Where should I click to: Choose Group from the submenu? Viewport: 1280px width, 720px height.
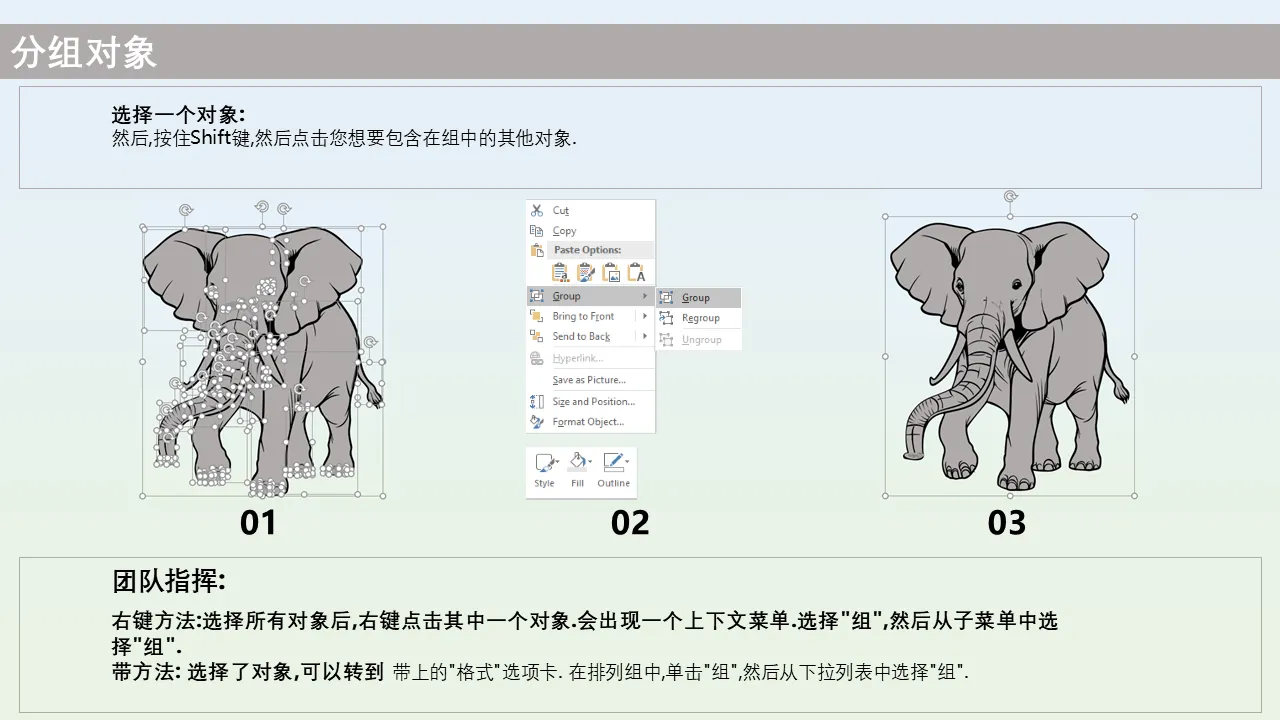696,298
